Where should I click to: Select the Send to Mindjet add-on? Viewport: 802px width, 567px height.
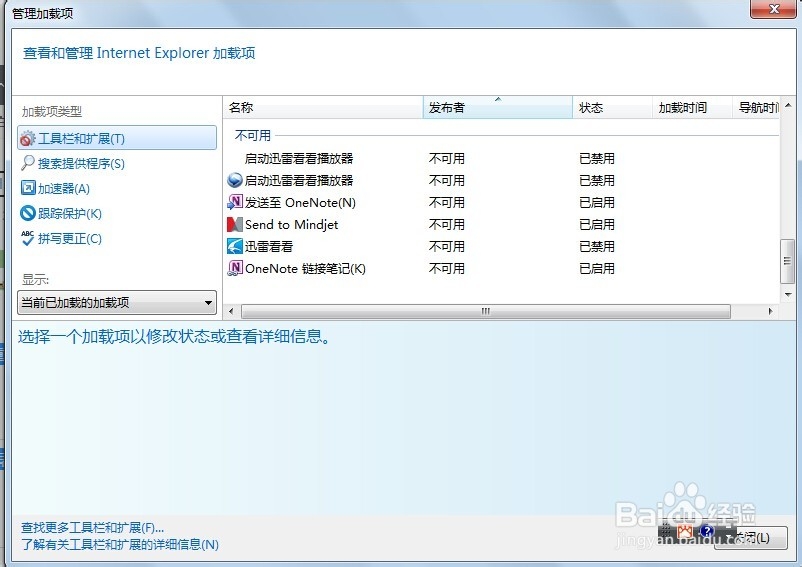pyautogui.click(x=501, y=224)
